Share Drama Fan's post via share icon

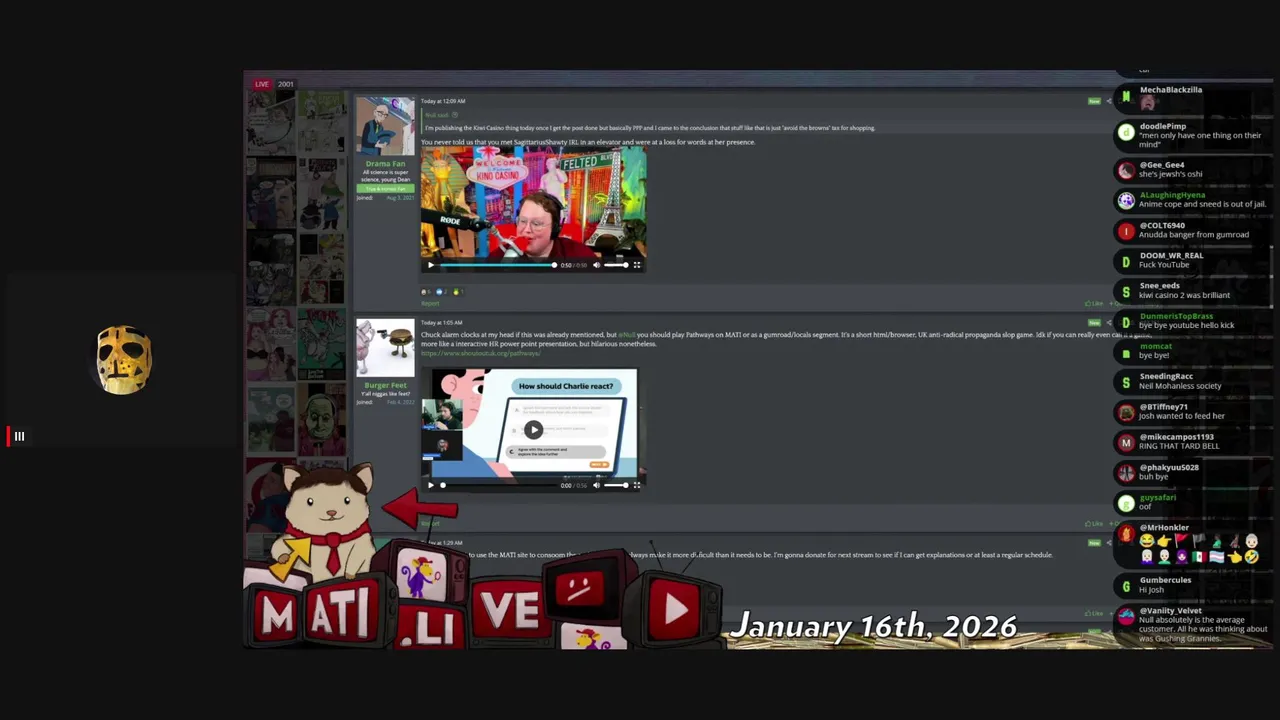point(1108,101)
